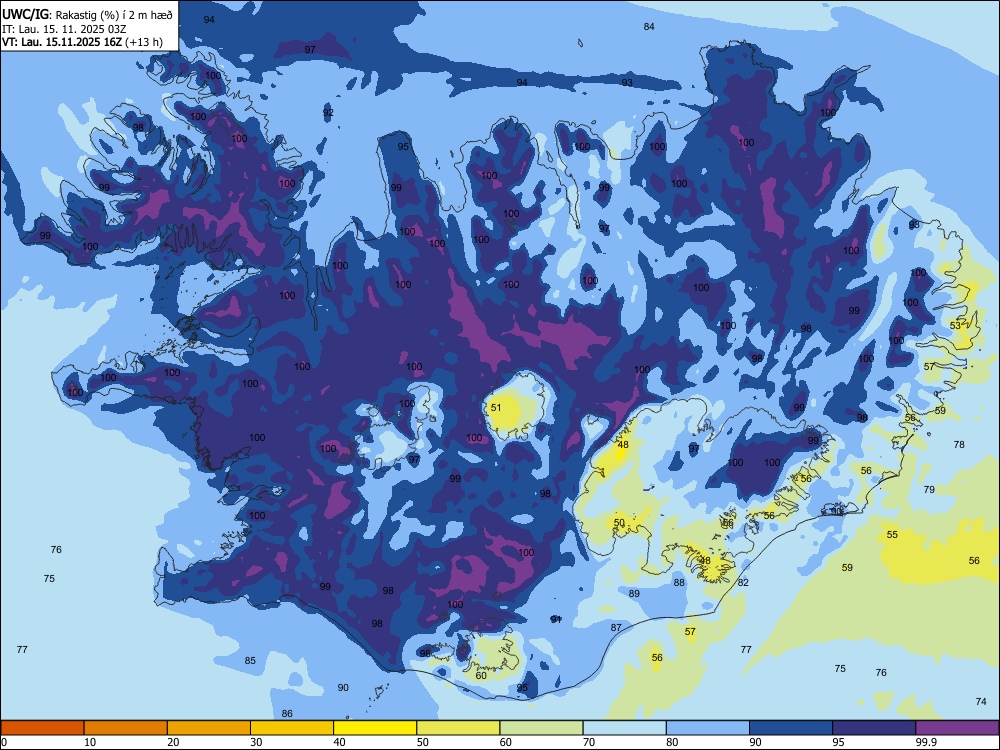Click the 'VT: Lau. 15.11.2025 16Z (+13 h)' line
Viewport: 1000px width, 750px height.
[x=82, y=42]
